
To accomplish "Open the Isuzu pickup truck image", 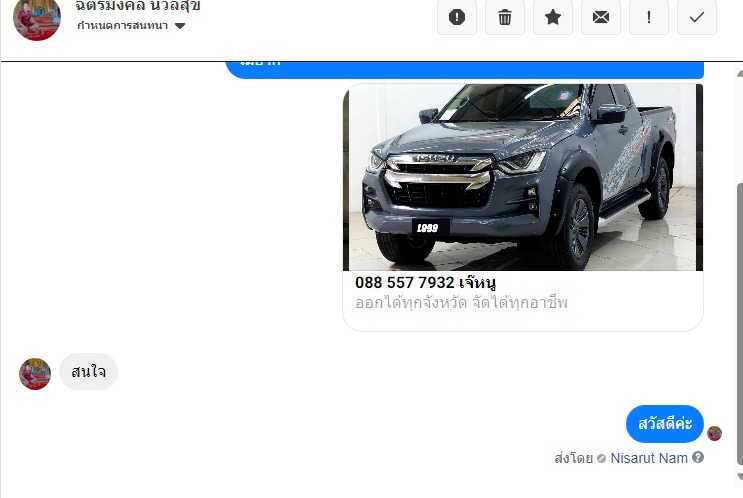I will 523,177.
